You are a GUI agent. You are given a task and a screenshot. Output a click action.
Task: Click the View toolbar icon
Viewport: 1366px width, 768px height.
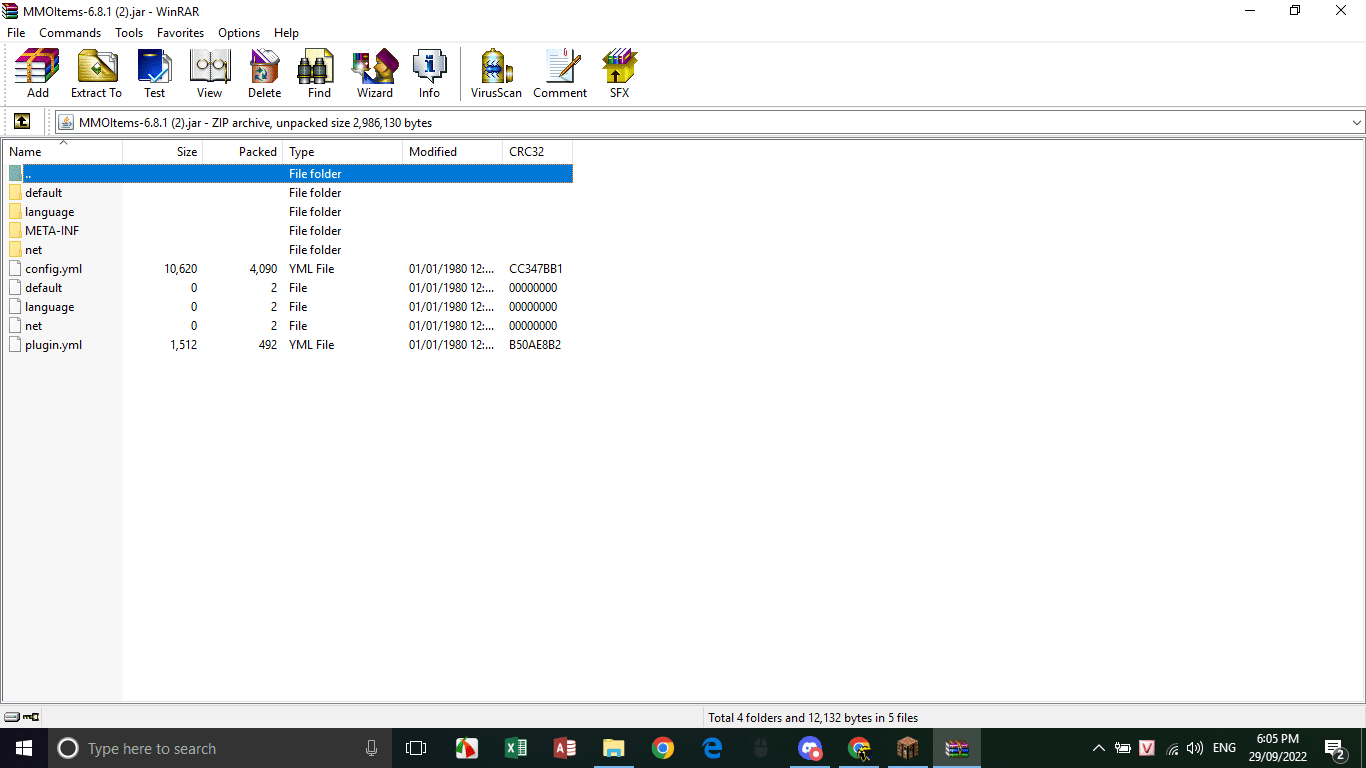pyautogui.click(x=209, y=74)
